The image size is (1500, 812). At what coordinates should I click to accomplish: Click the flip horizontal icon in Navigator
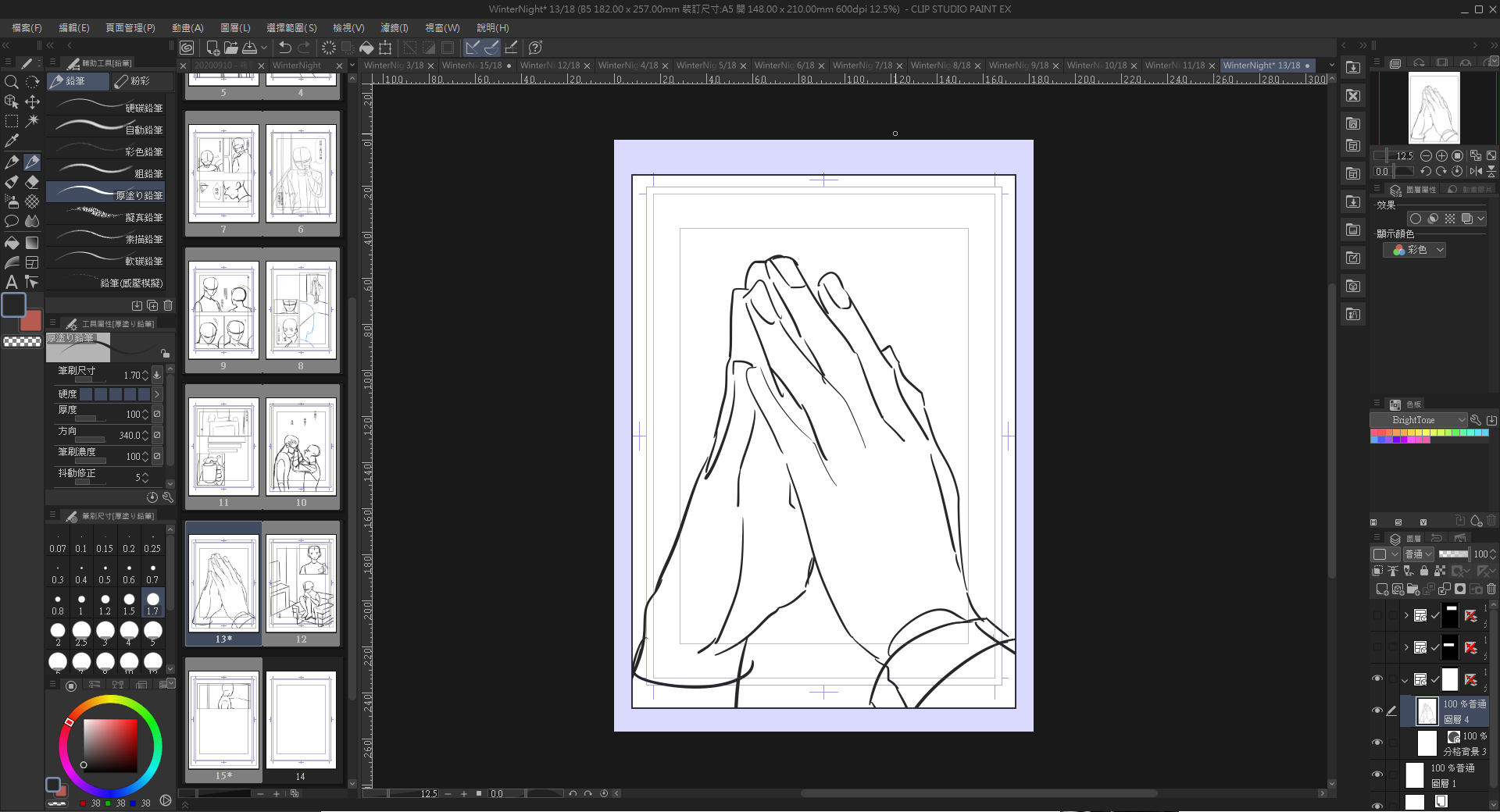(x=1475, y=171)
